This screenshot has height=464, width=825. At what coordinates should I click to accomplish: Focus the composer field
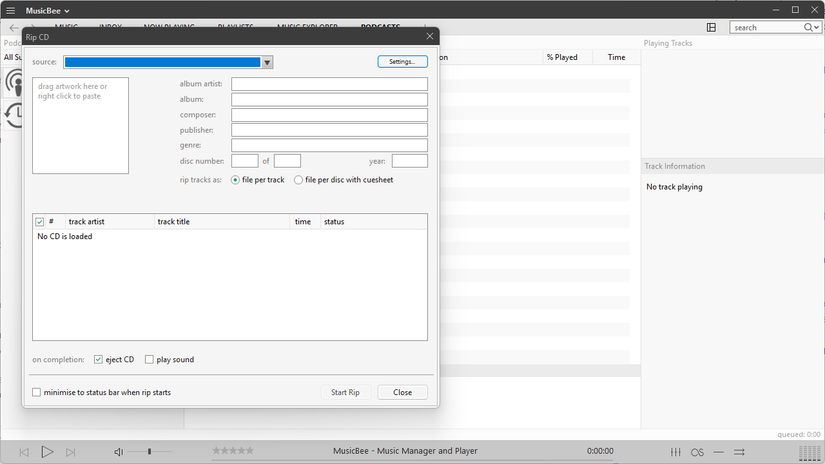[x=329, y=115]
